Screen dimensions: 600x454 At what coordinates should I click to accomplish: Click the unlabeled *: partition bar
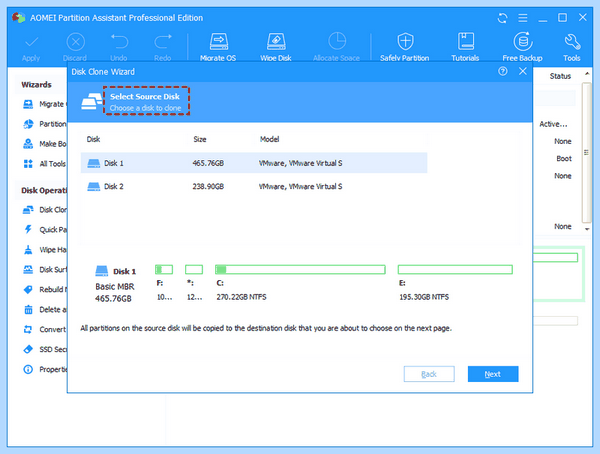point(194,269)
